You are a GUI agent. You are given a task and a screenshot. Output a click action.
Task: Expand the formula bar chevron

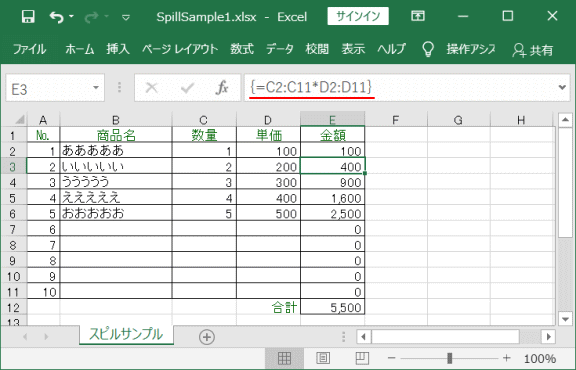coord(562,87)
